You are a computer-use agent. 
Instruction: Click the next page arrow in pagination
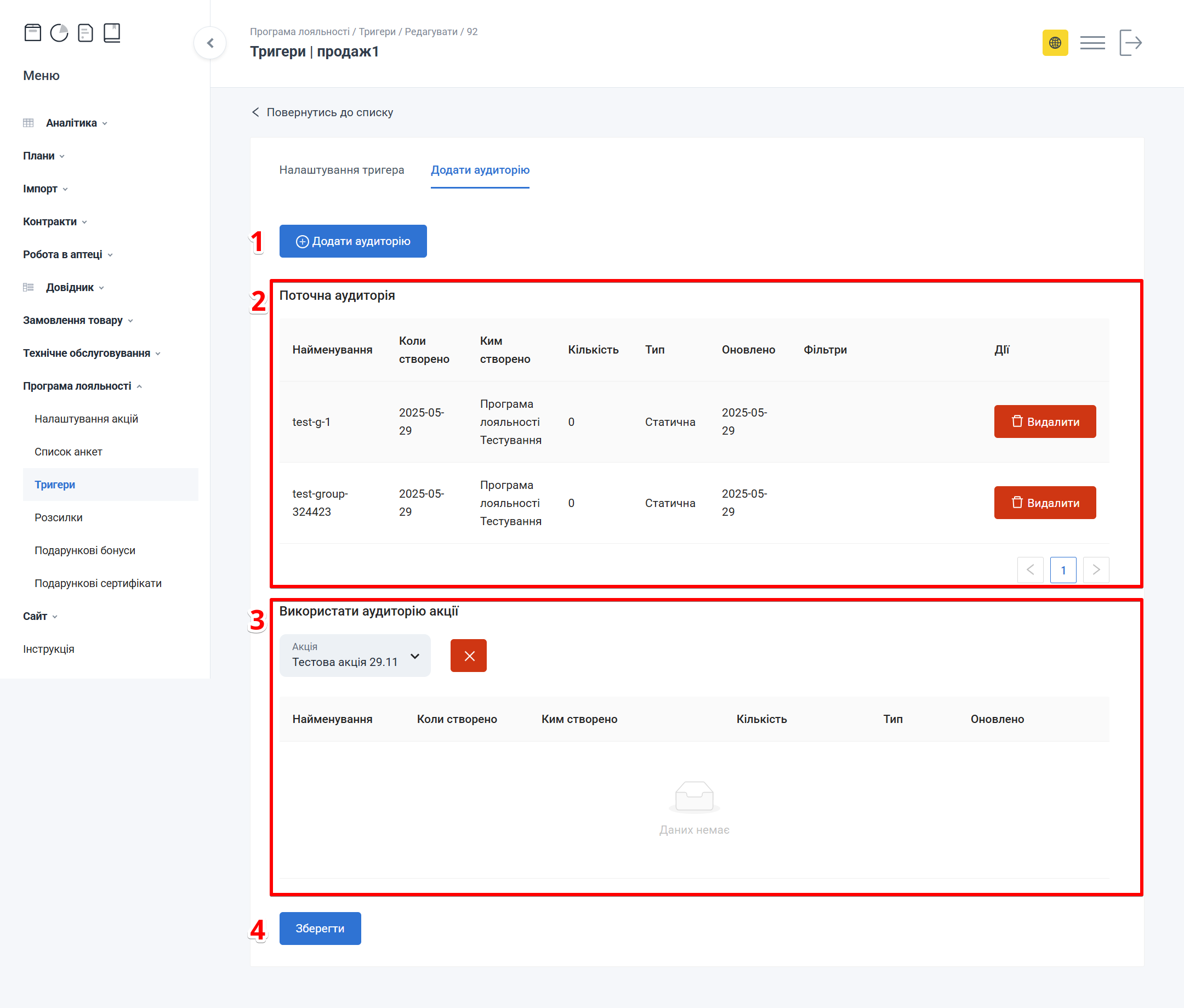click(1095, 570)
